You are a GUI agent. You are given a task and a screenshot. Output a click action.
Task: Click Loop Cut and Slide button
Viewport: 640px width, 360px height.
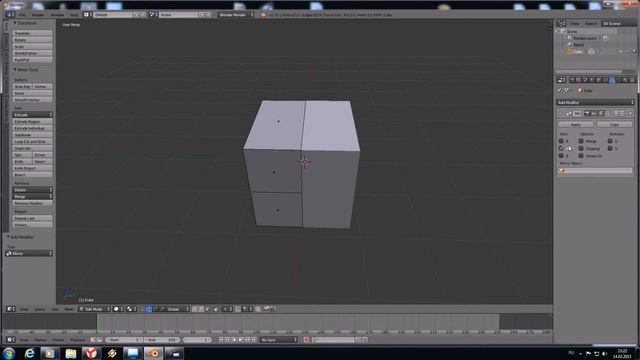[32, 141]
